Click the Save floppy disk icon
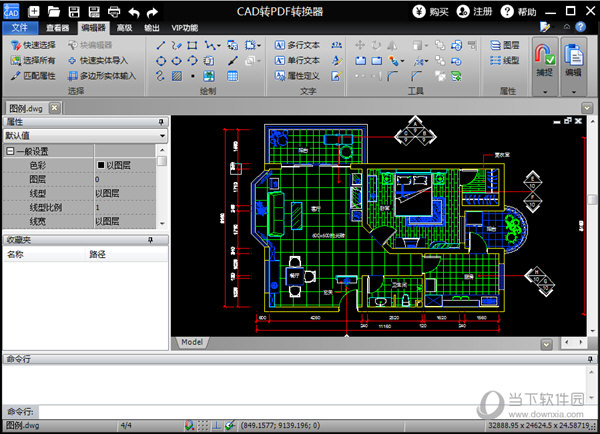This screenshot has width=600, height=434. click(x=74, y=12)
